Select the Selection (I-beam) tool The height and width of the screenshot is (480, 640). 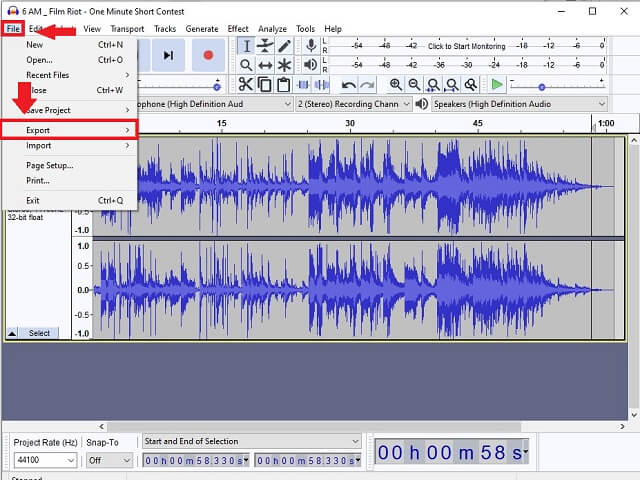point(246,46)
